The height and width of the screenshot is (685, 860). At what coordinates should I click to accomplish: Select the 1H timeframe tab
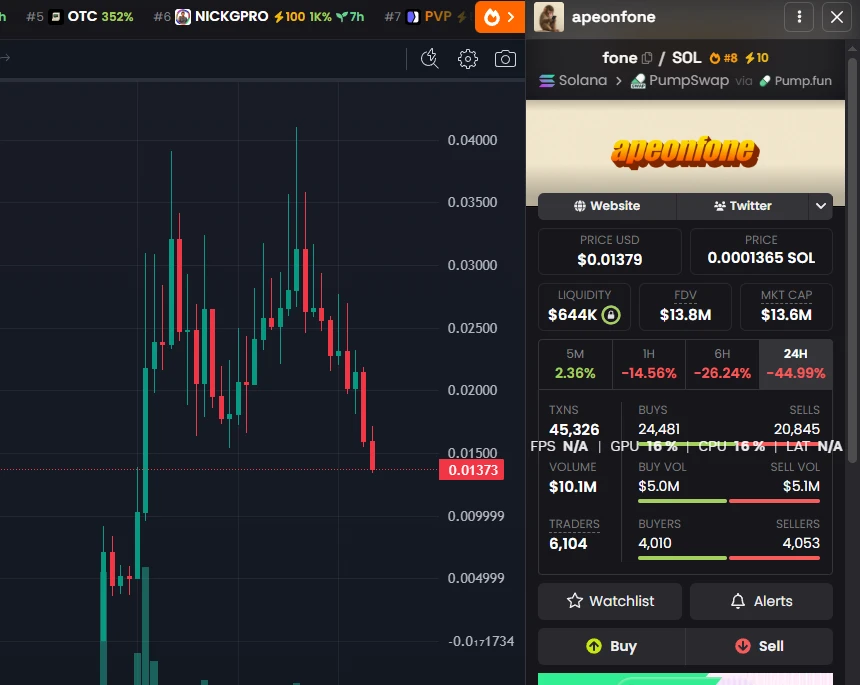coord(649,364)
